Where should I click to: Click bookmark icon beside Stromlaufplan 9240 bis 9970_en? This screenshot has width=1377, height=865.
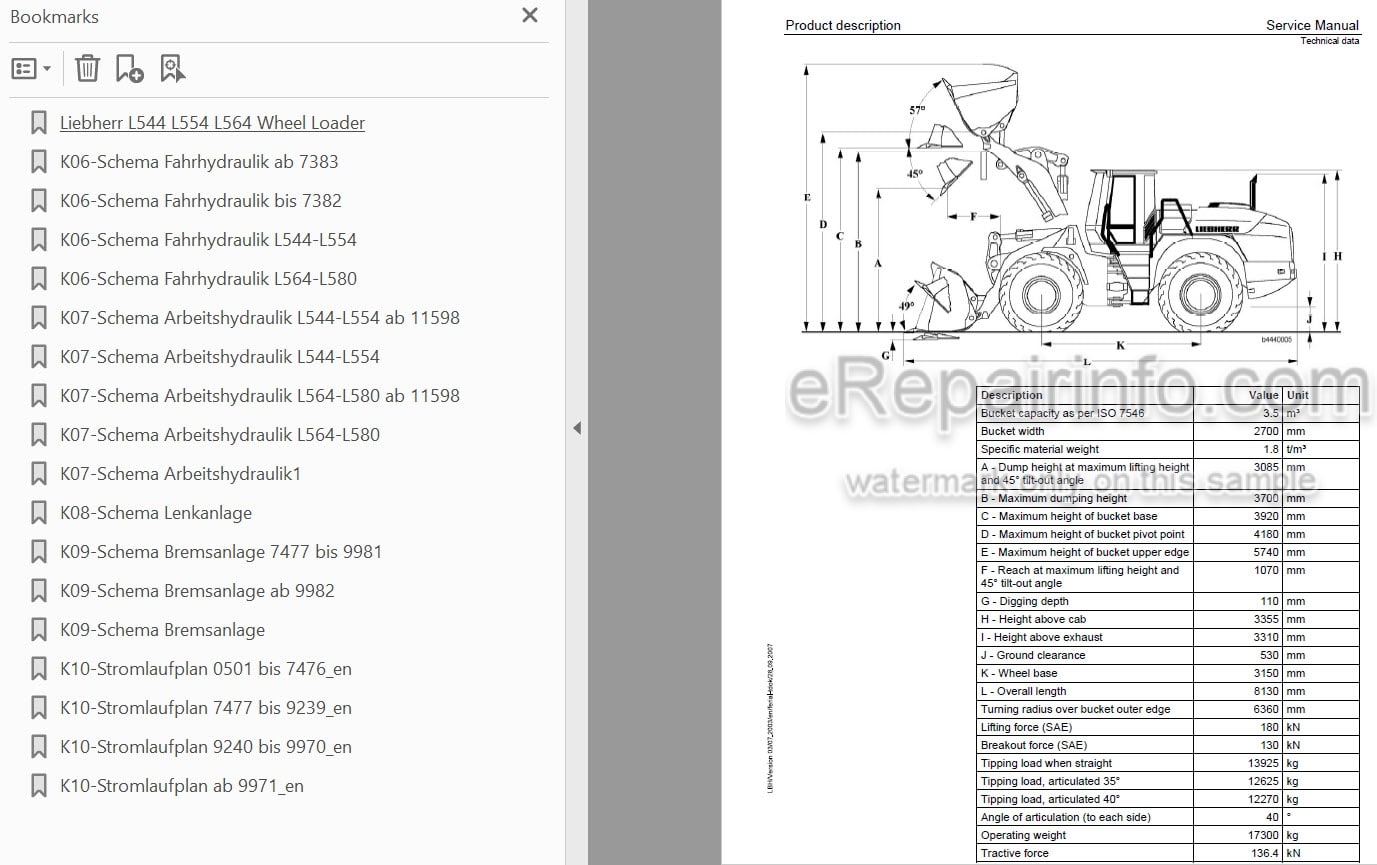(x=39, y=747)
